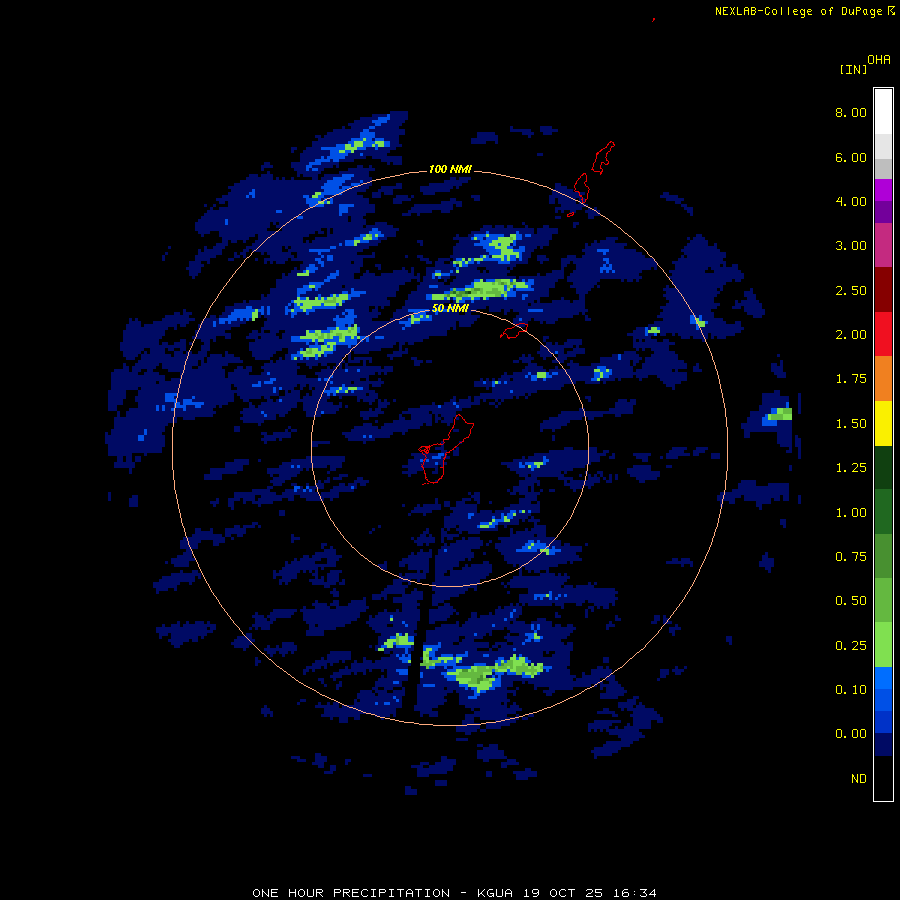900x900 pixels.
Task: Click the 50 NMI range ring label
Action: tap(450, 309)
